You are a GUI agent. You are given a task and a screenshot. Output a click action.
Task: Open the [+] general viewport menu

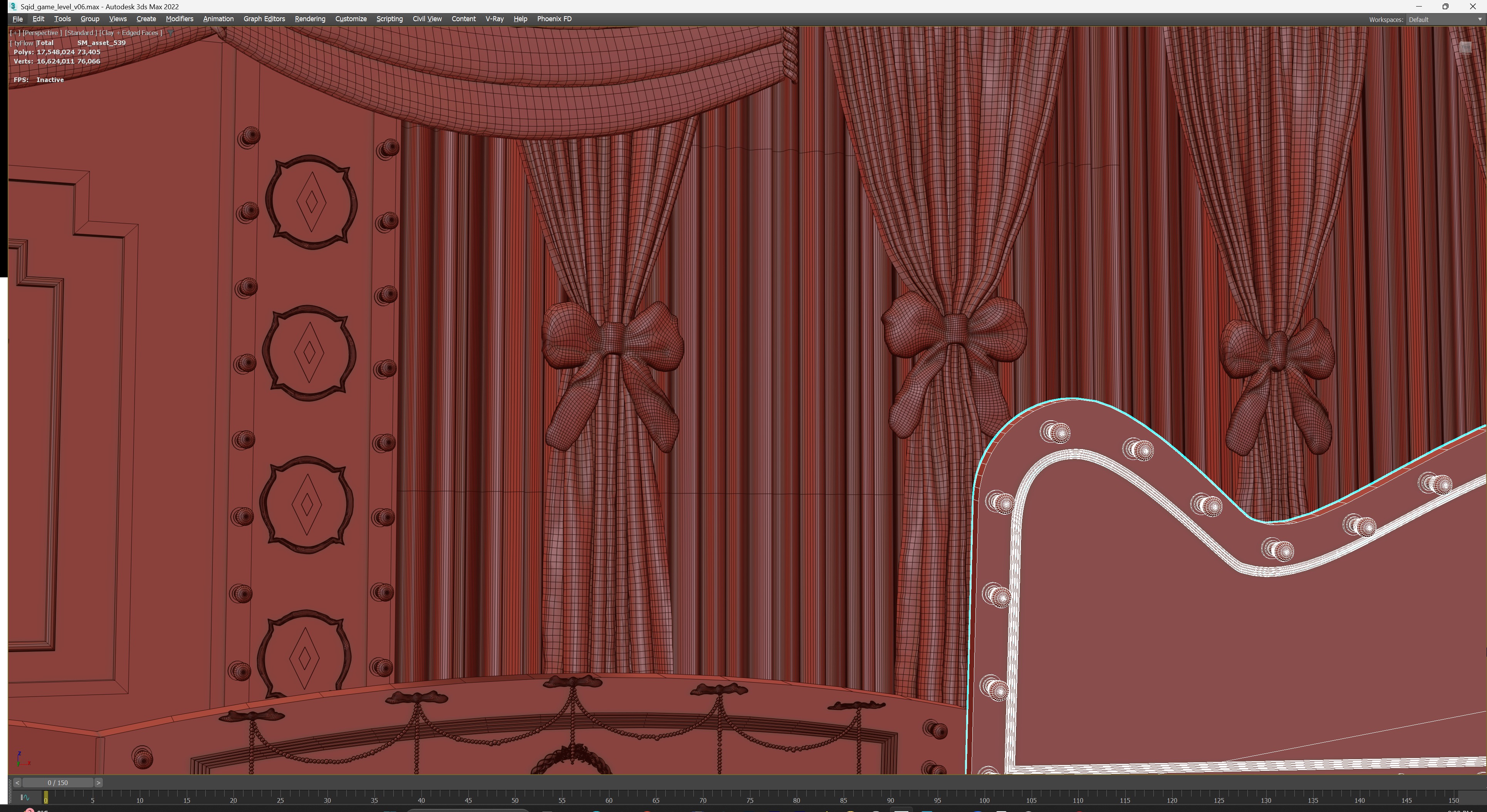coord(14,33)
